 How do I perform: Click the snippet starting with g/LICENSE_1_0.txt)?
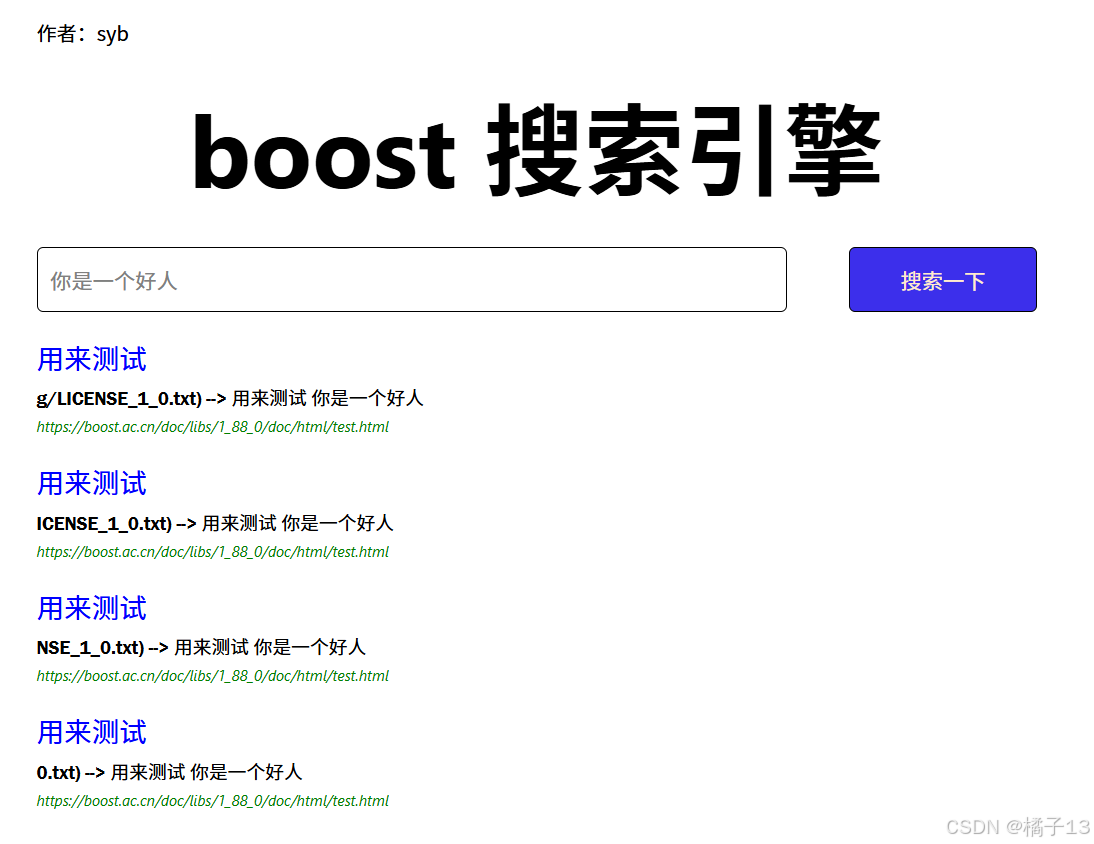pyautogui.click(x=230, y=398)
